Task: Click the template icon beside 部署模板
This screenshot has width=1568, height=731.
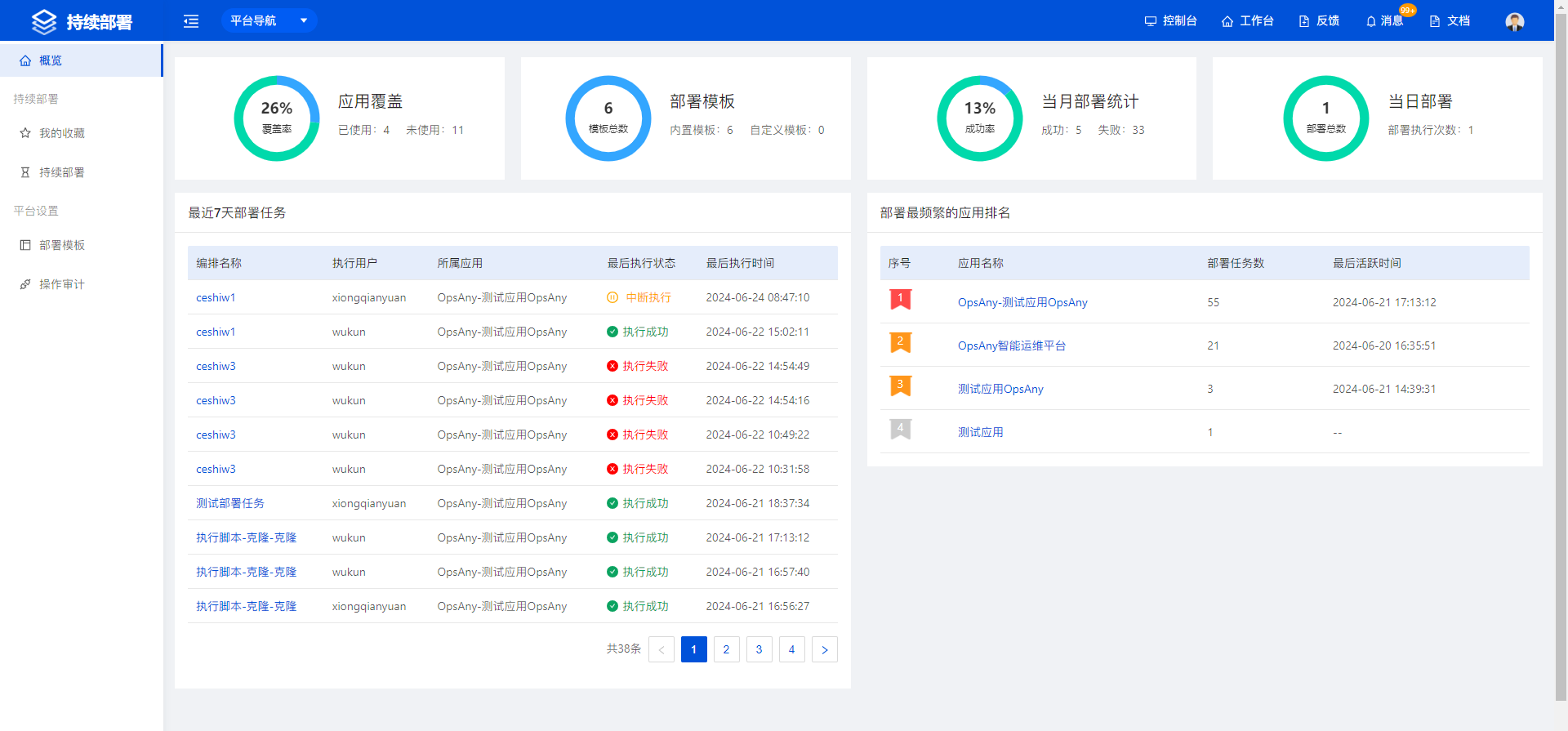Action: [25, 245]
